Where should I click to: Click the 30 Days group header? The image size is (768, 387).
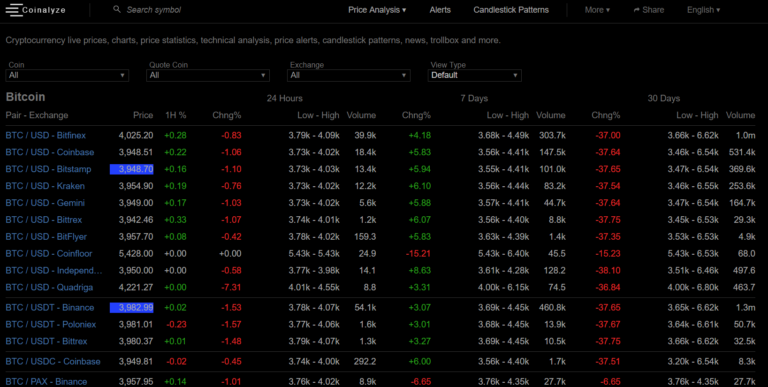pos(664,98)
